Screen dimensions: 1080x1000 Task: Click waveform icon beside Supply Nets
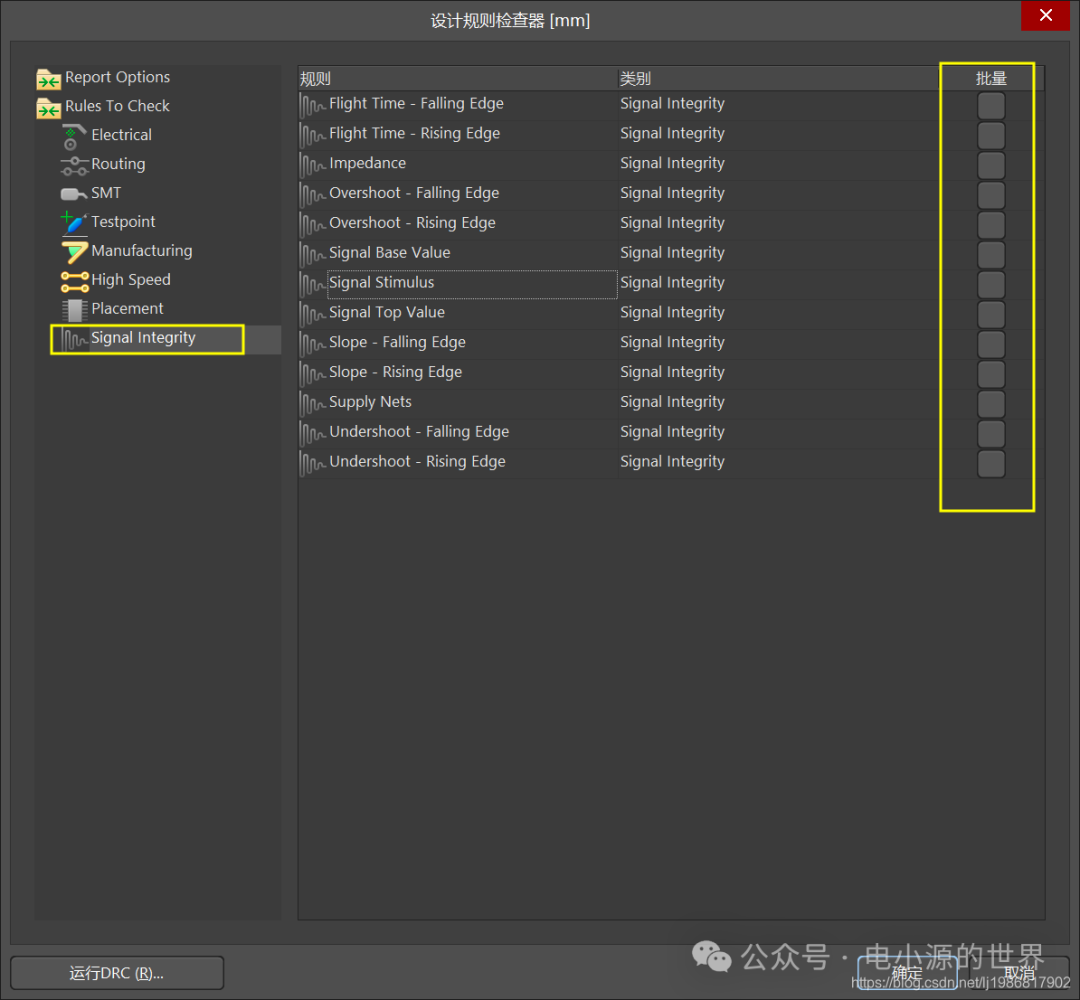(313, 404)
